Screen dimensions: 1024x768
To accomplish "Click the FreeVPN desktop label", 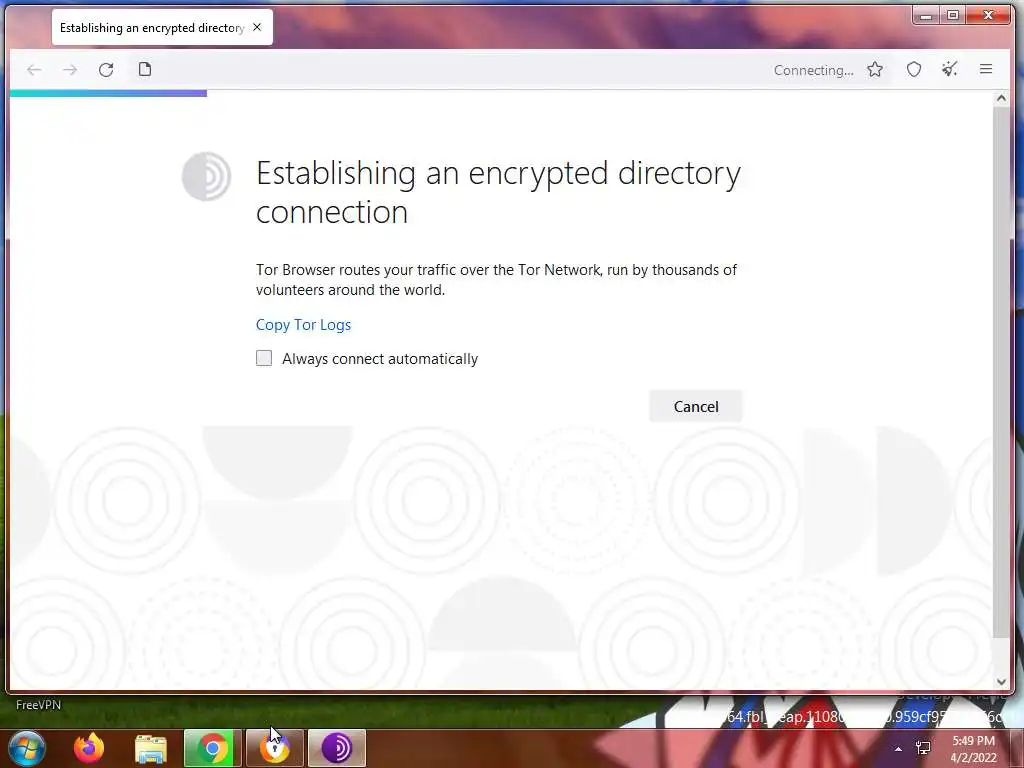I will [x=39, y=705].
